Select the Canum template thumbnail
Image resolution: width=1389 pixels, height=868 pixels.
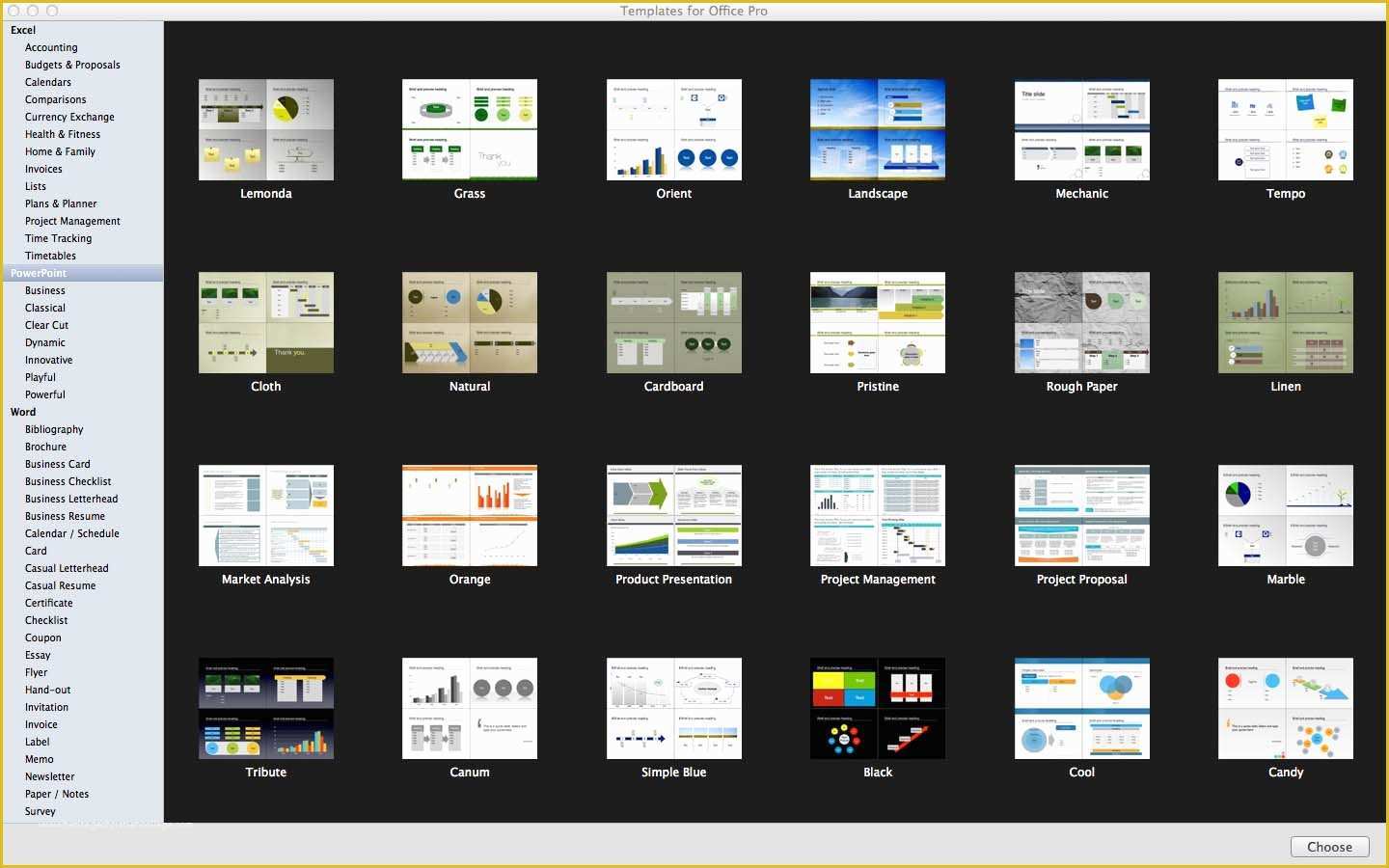470,708
